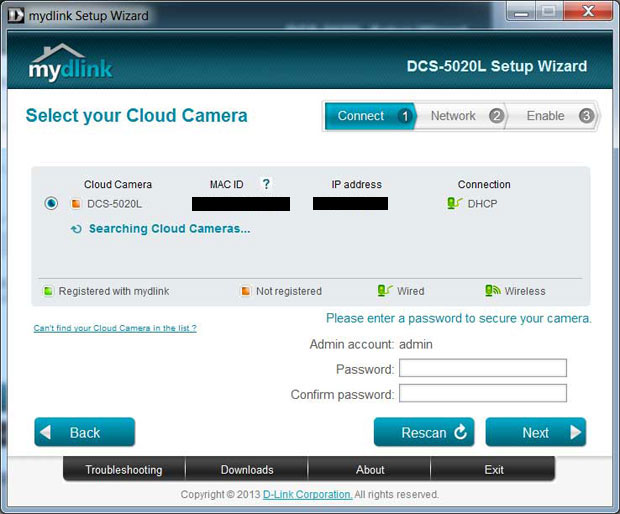
Task: Open the About section
Action: 370,469
